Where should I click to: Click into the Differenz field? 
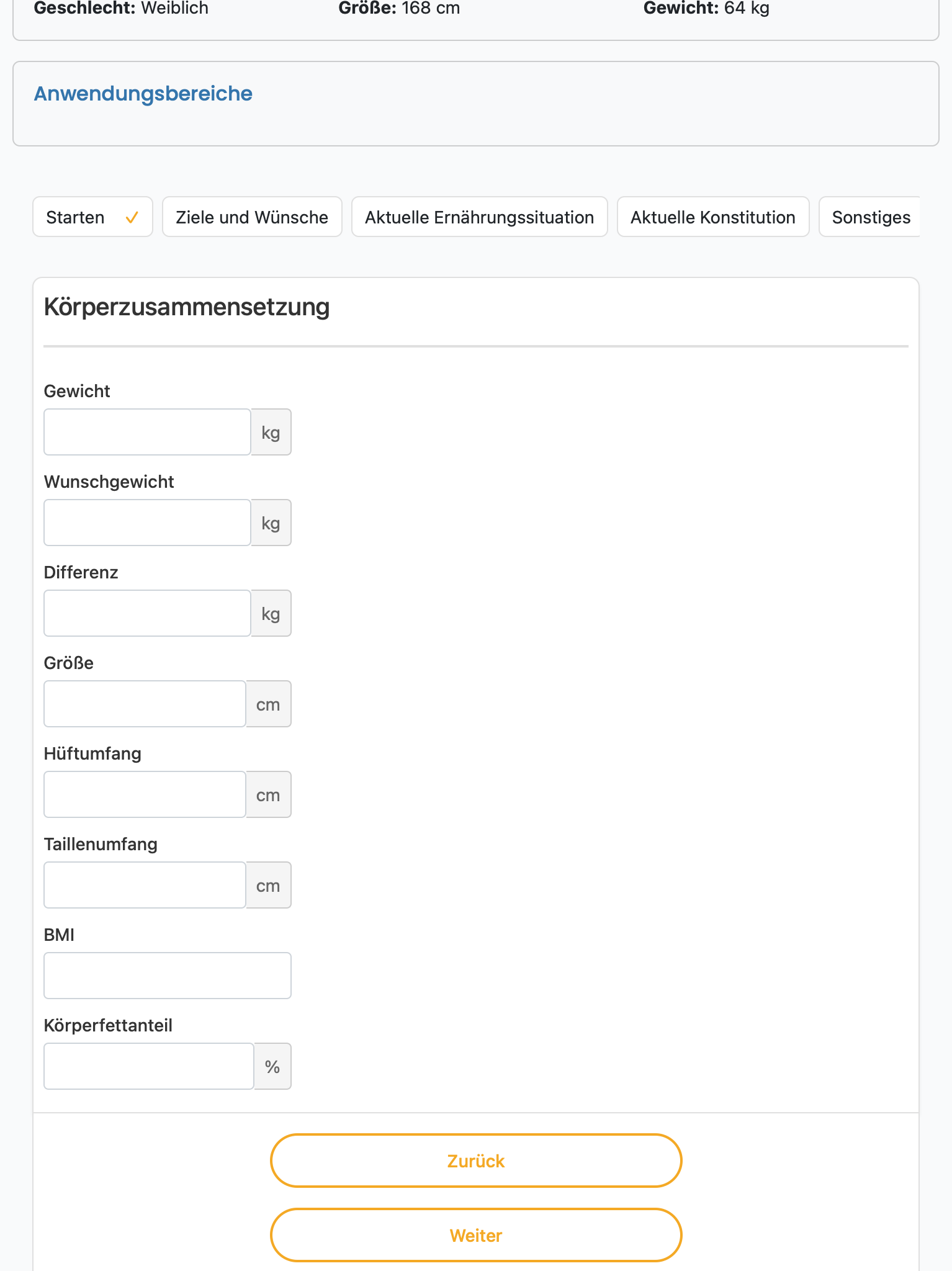[x=147, y=613]
